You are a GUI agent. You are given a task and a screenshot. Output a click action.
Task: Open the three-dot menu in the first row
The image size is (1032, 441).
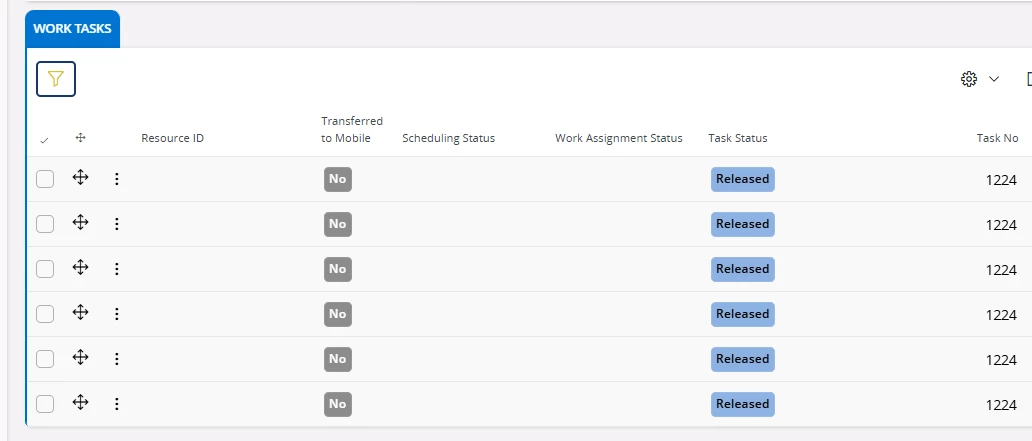coord(116,179)
